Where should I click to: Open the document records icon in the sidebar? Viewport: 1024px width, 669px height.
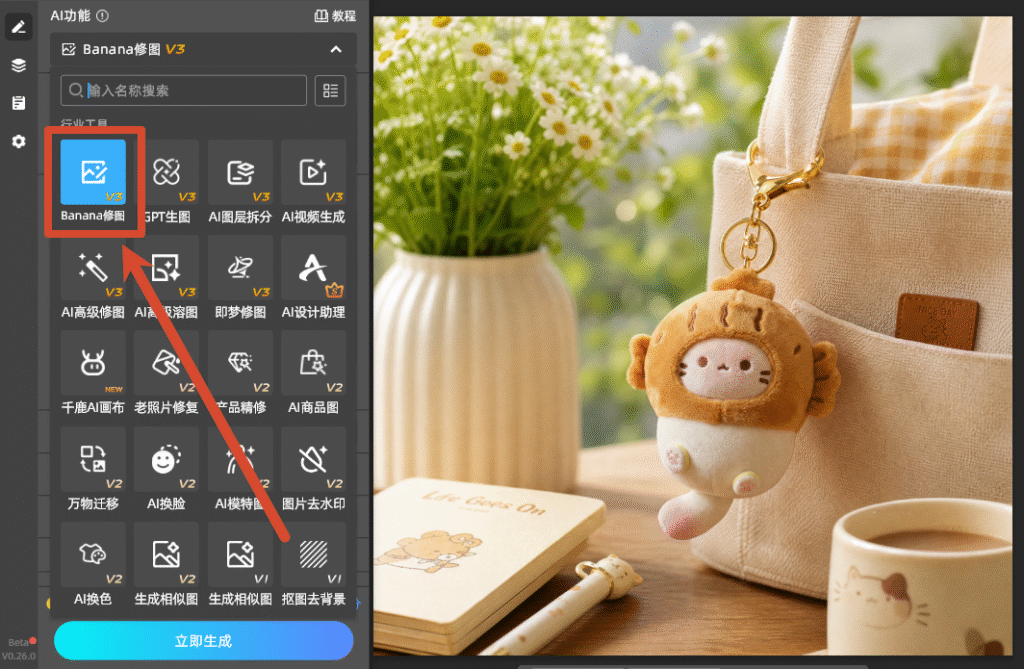click(18, 103)
